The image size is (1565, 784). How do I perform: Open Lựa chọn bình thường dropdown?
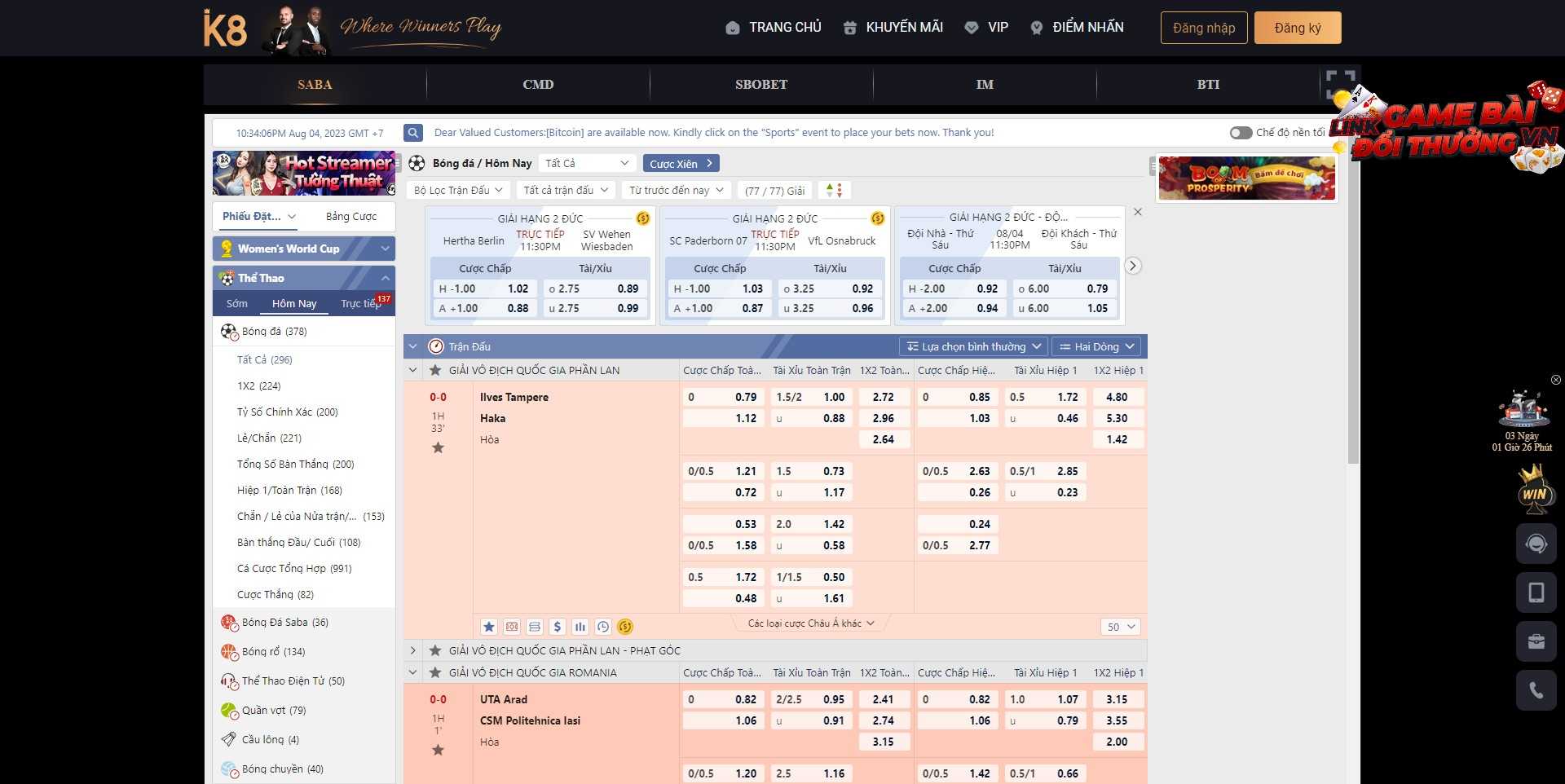[974, 346]
